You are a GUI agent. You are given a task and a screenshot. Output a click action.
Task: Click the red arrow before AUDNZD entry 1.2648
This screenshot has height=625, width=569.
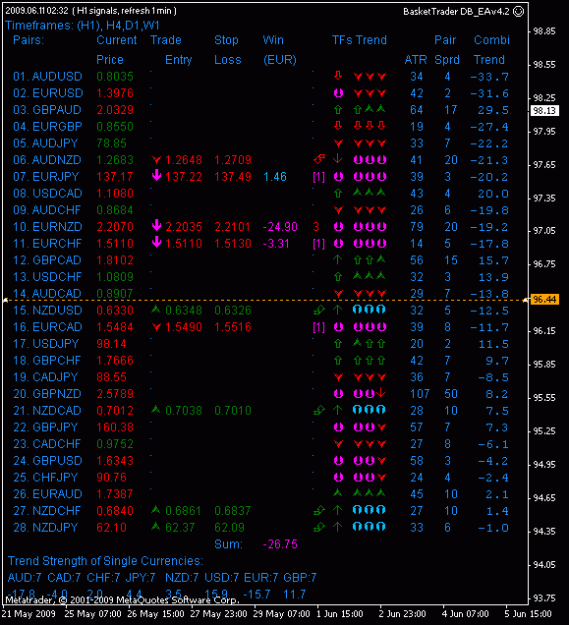pos(157,160)
